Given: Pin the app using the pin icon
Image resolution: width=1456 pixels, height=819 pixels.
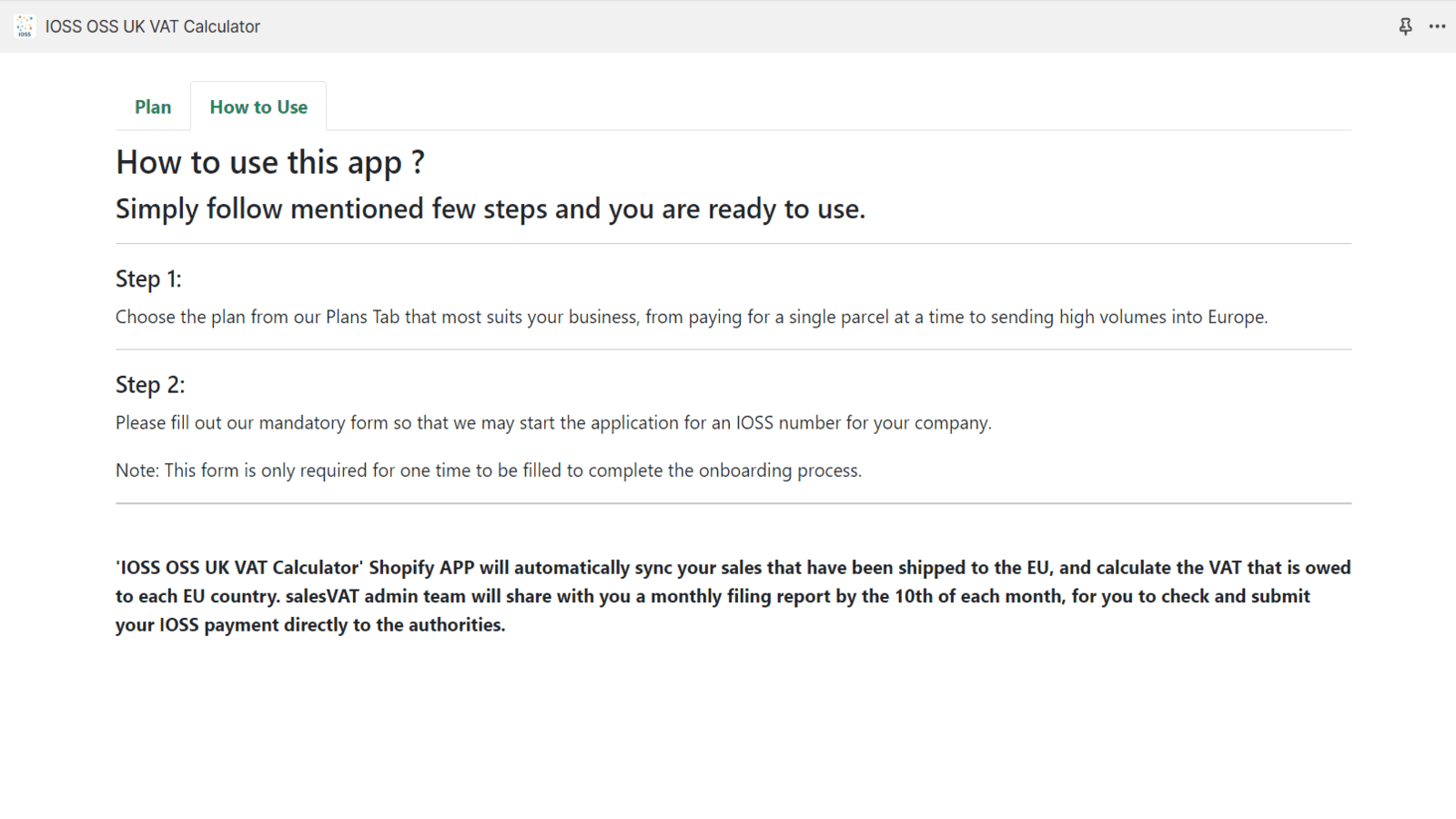Looking at the screenshot, I should pos(1405,26).
